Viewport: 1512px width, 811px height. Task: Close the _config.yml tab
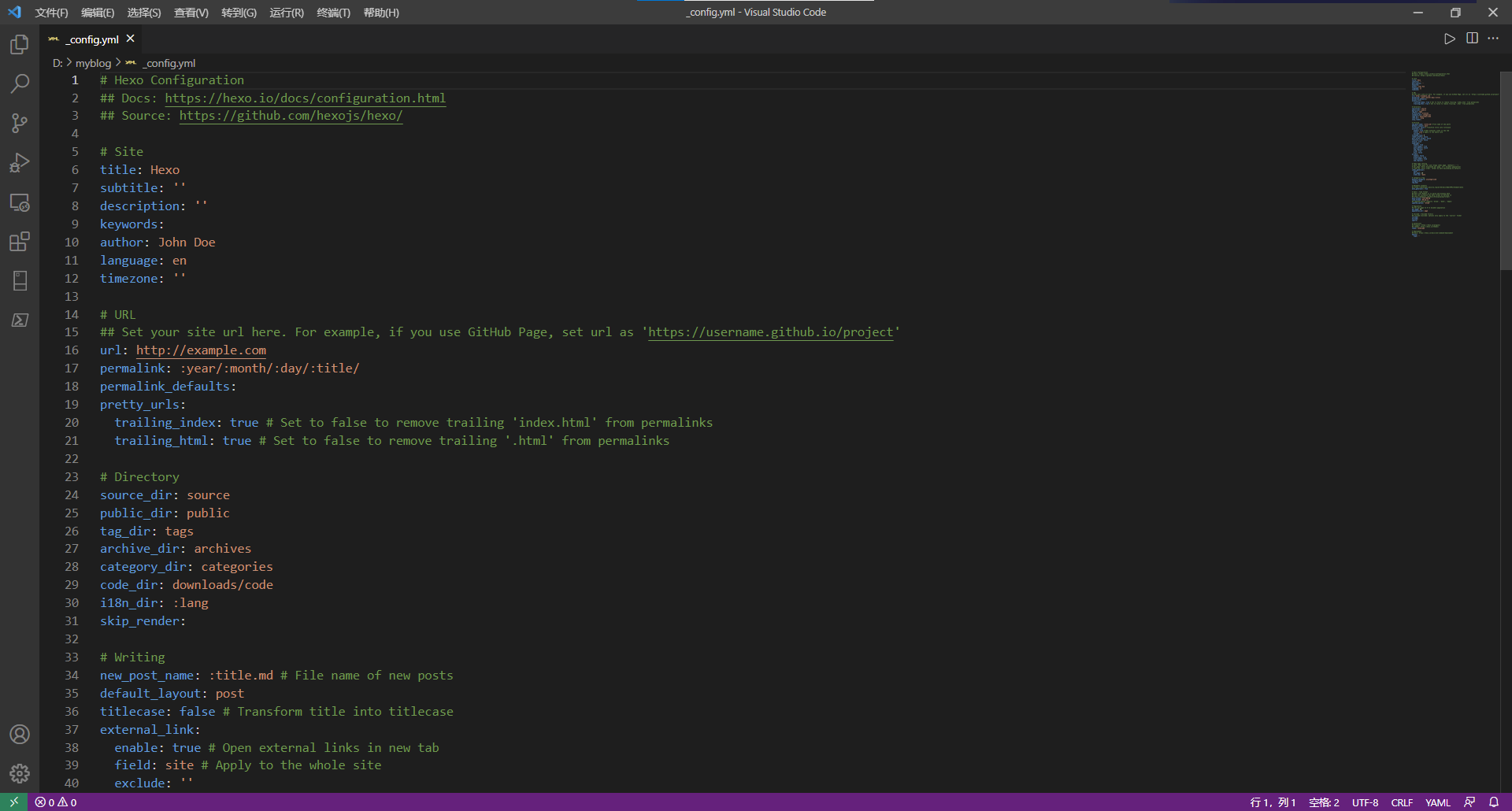[x=131, y=39]
